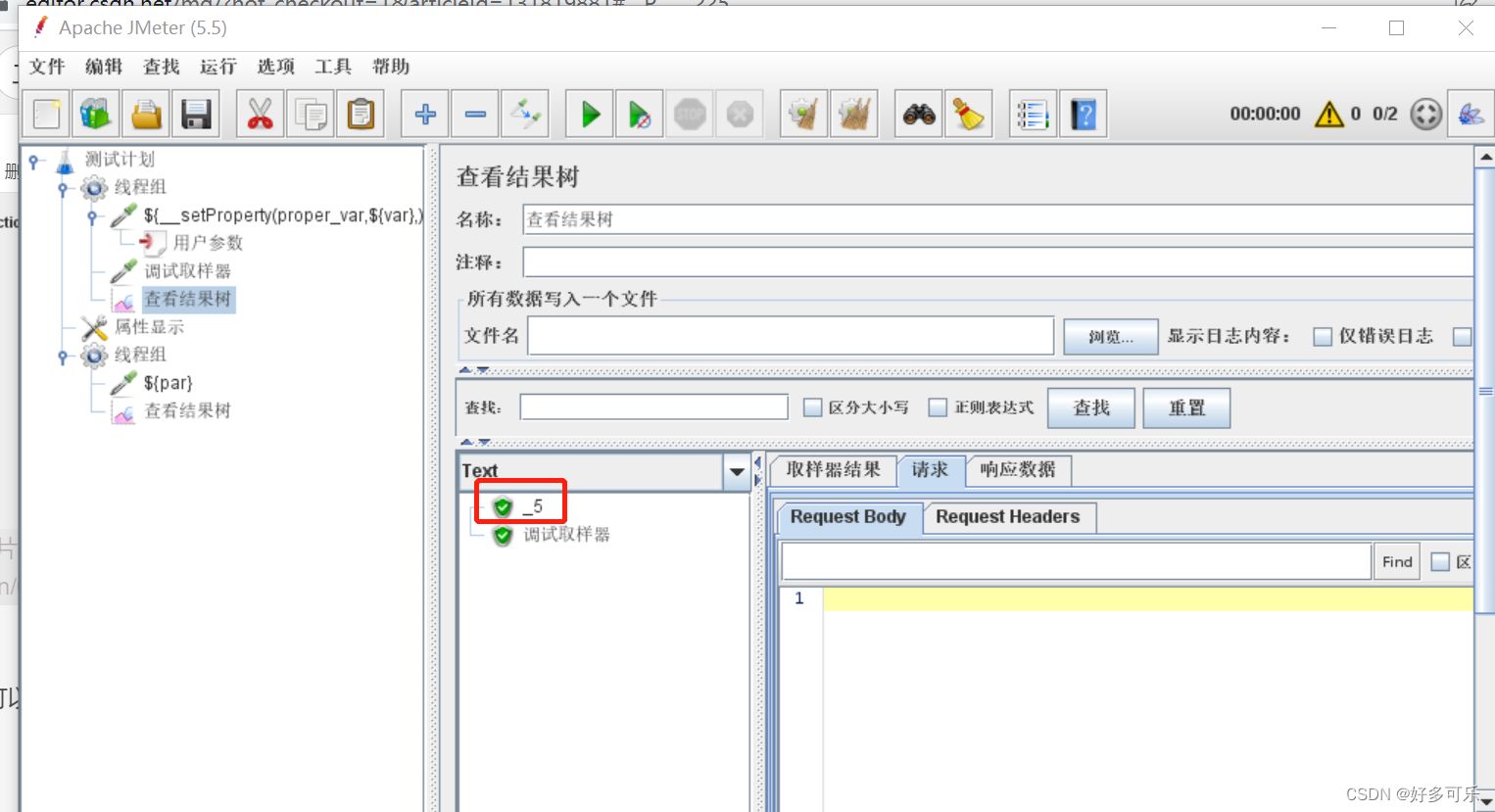
Task: Open the Text renderer dropdown
Action: pos(737,472)
